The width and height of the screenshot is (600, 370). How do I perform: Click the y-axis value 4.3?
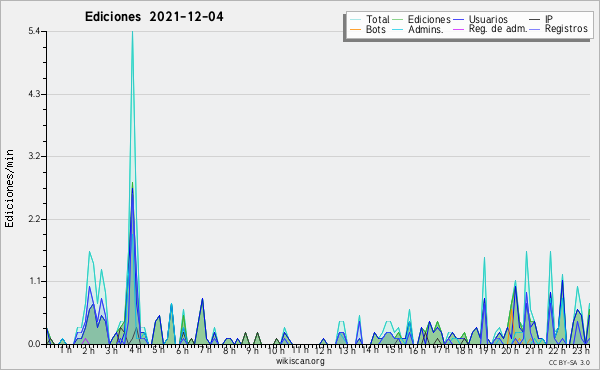coord(34,94)
